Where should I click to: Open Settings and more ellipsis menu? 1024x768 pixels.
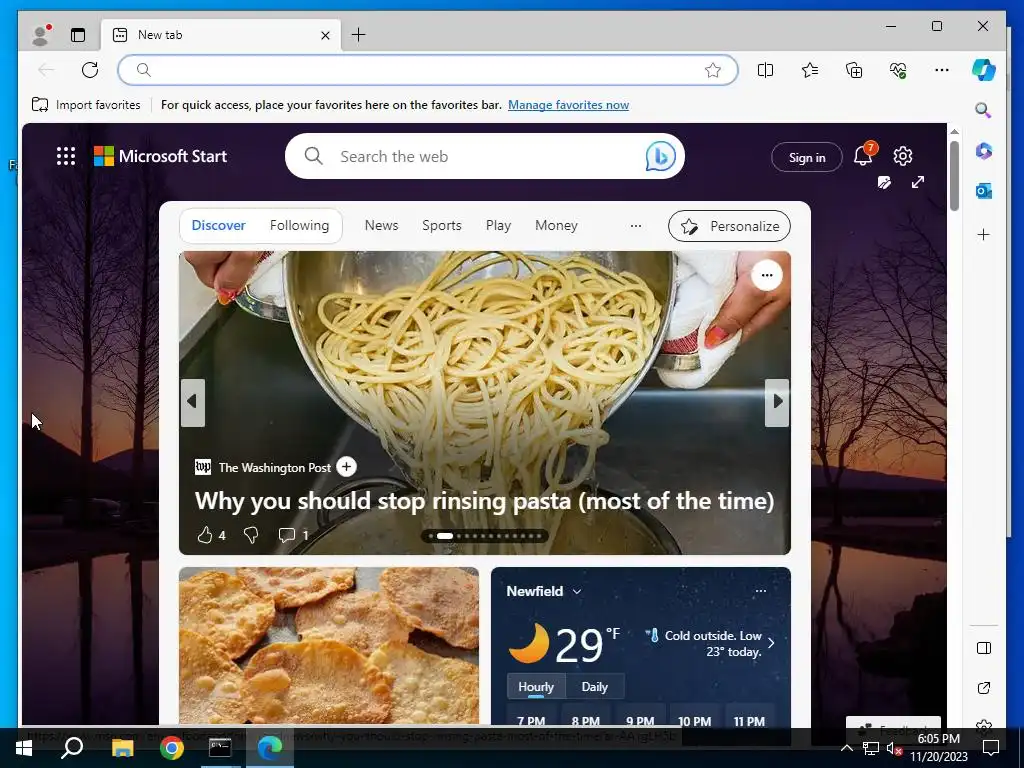(x=942, y=70)
